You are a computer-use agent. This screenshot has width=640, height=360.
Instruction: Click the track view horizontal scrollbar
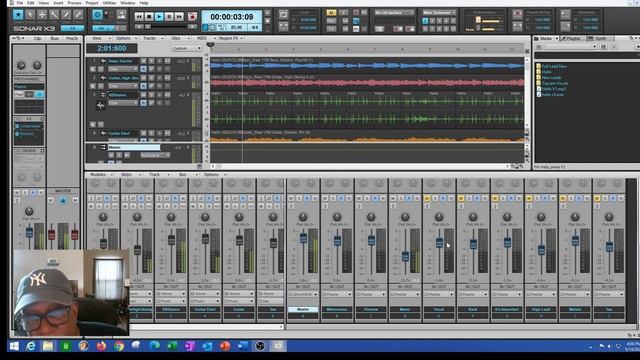[361, 167]
